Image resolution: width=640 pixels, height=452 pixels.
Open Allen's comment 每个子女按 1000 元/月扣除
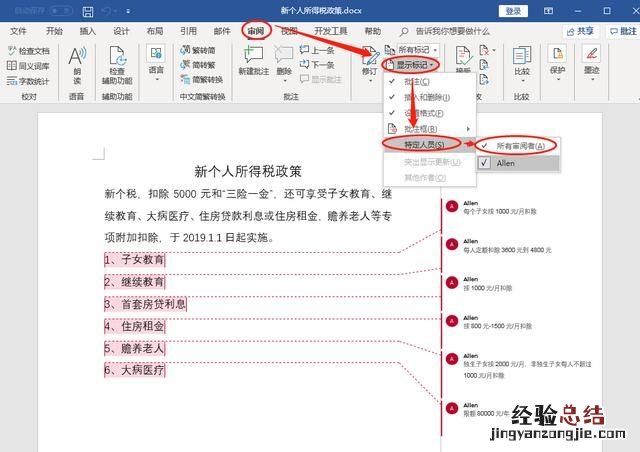(x=500, y=212)
